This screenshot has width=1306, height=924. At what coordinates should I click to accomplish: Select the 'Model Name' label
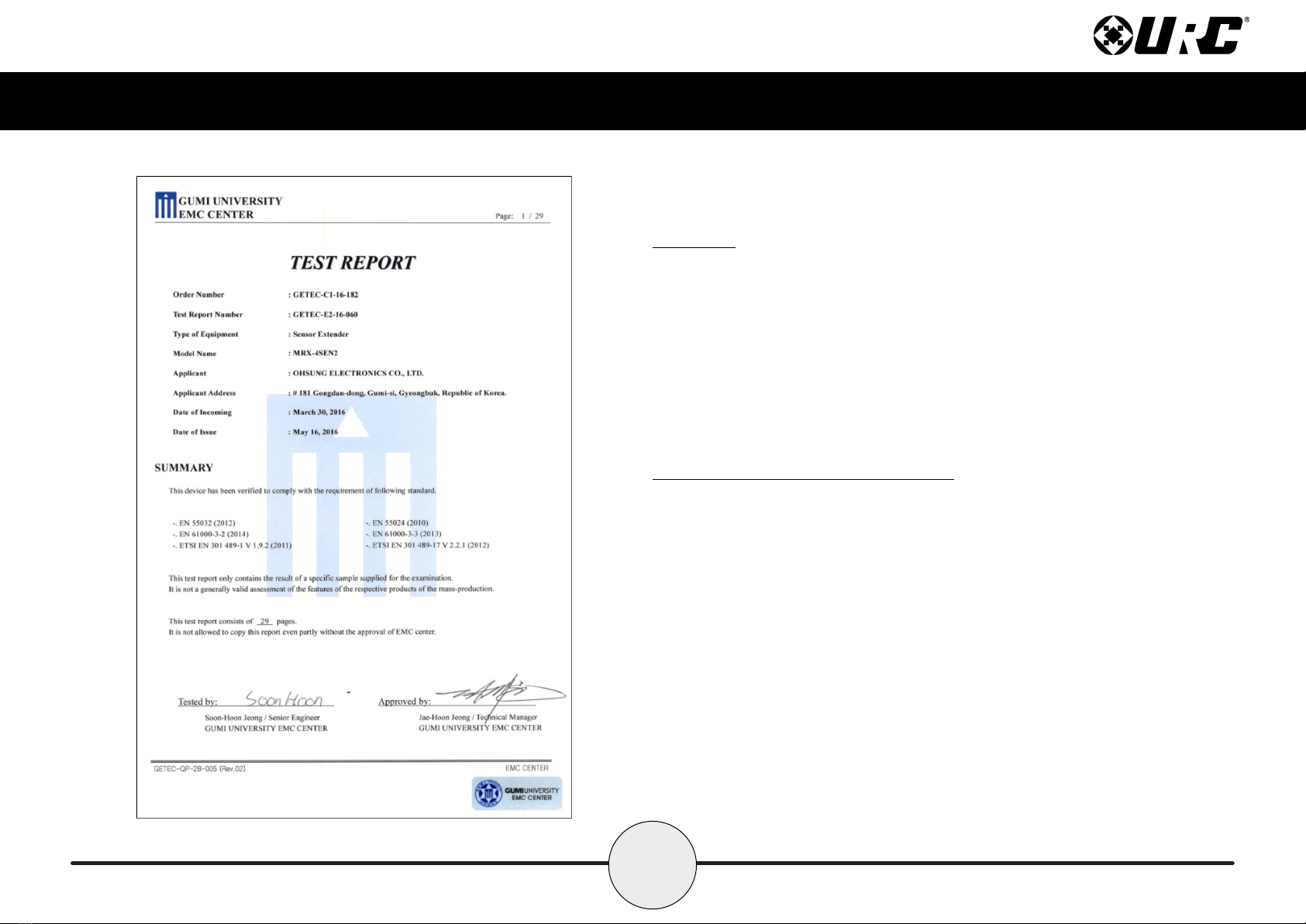pyautogui.click(x=195, y=353)
